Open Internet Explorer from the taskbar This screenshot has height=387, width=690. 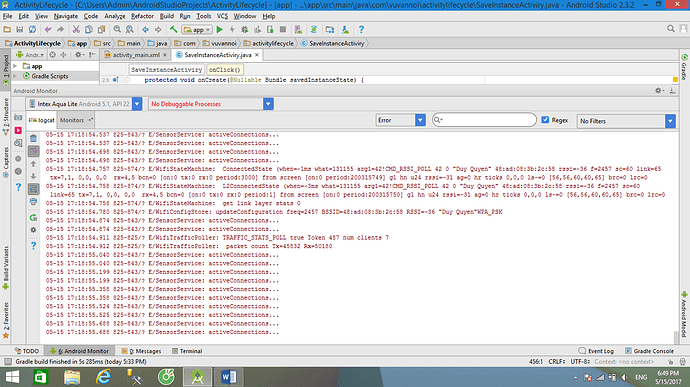click(x=103, y=377)
